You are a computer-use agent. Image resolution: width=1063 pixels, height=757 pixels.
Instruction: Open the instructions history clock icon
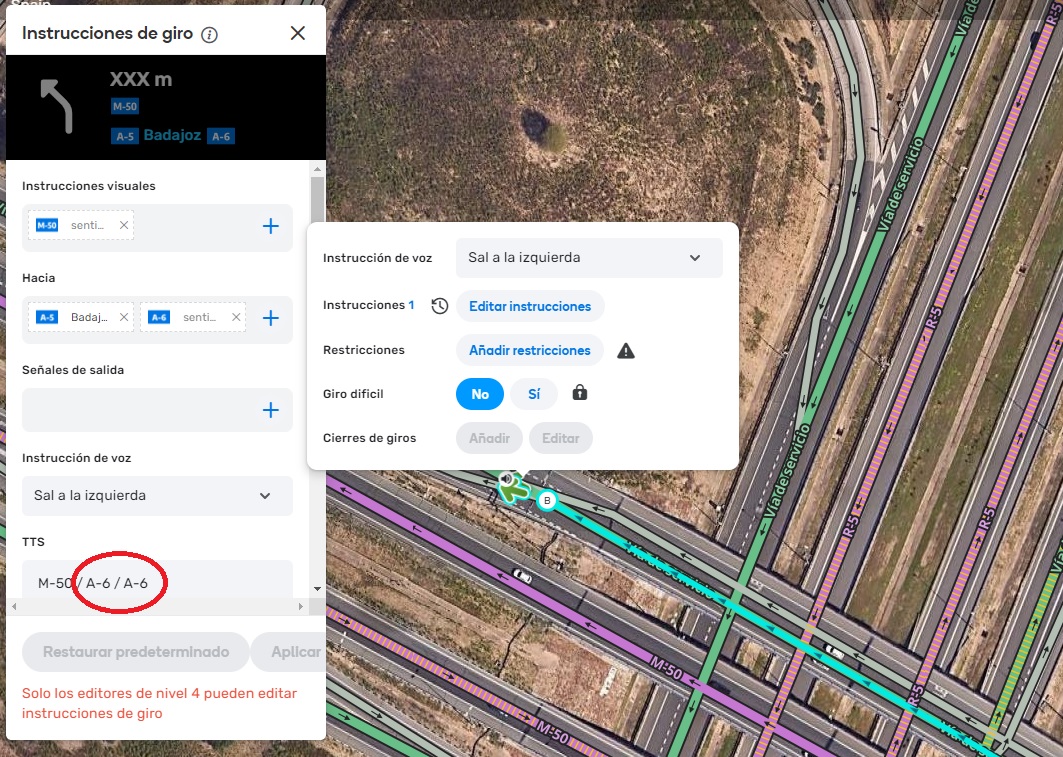click(x=439, y=306)
